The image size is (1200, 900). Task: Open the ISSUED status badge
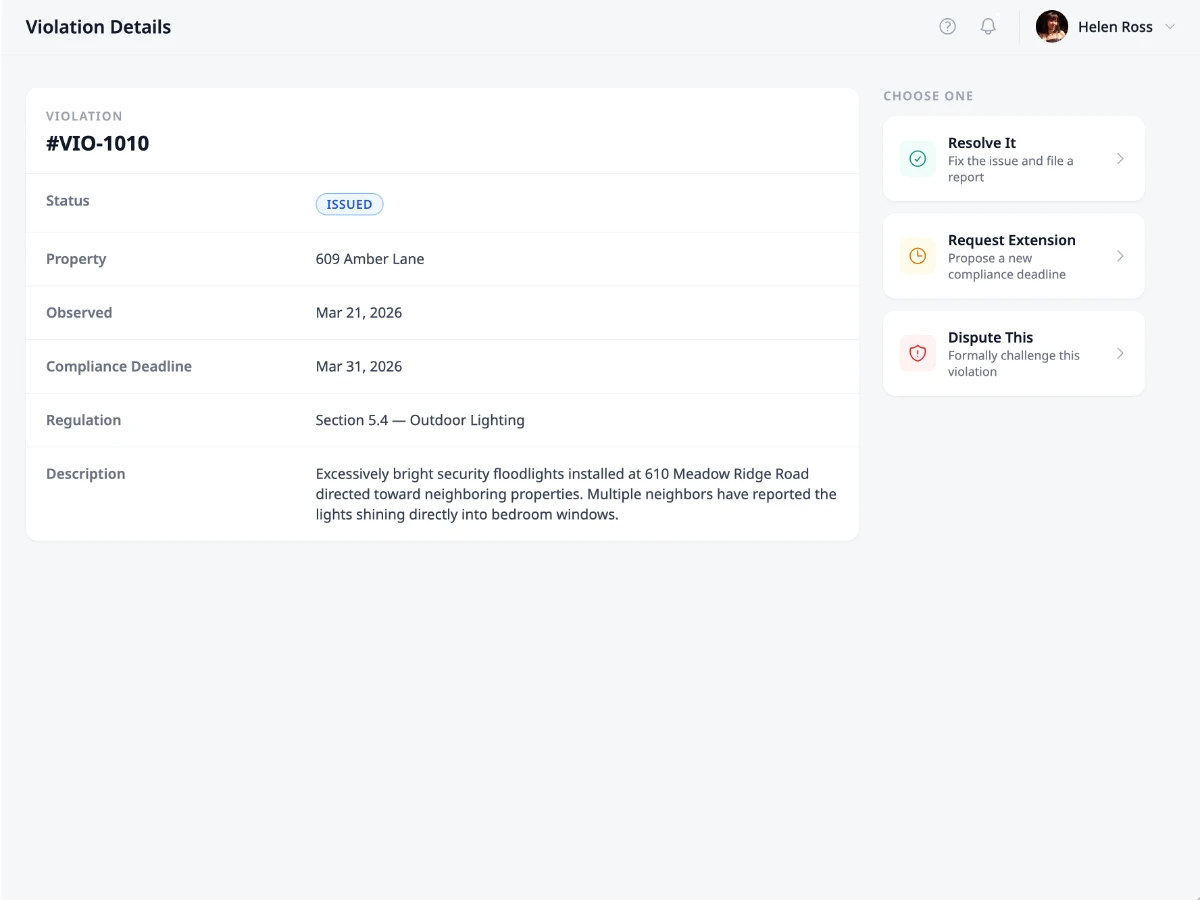(x=349, y=204)
